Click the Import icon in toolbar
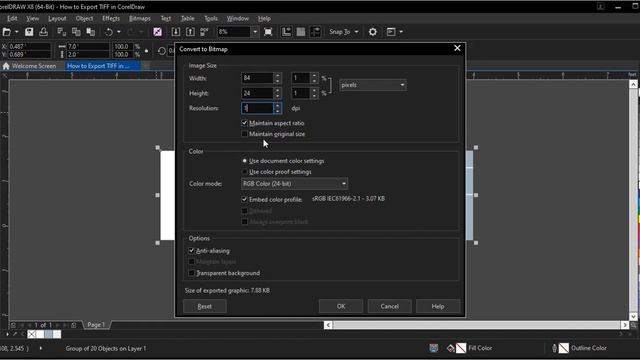This screenshot has height=360, width=640. coord(176,32)
